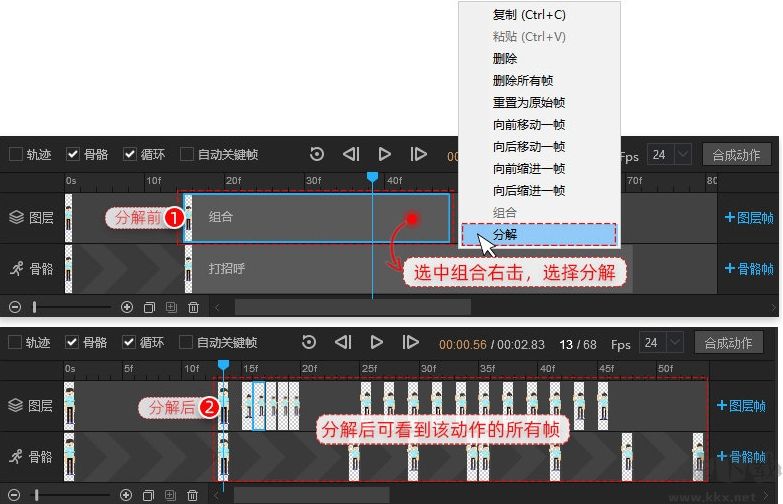Viewport: 783px width, 504px height.
Task: Select first frame thumbnail in upper 图层 track
Action: [68, 218]
